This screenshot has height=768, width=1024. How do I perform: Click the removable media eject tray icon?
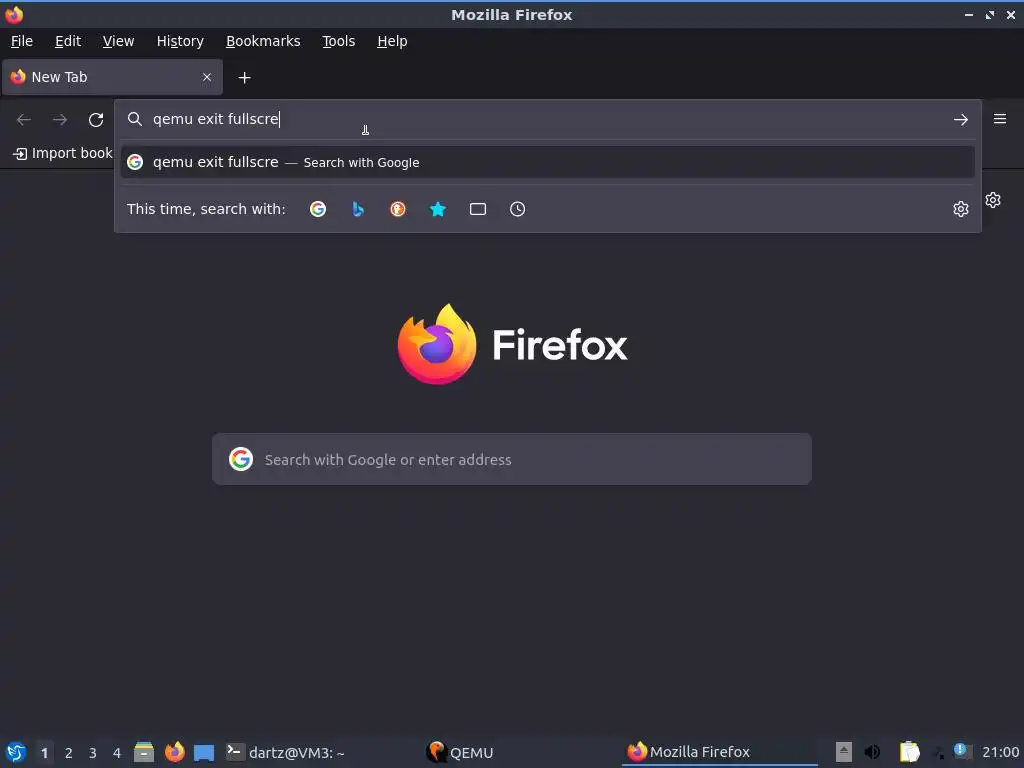point(844,752)
